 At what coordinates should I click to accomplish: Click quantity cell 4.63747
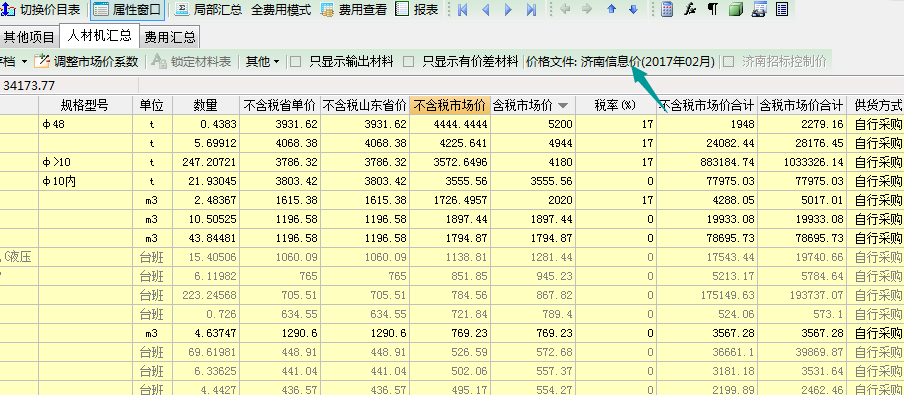coord(205,333)
